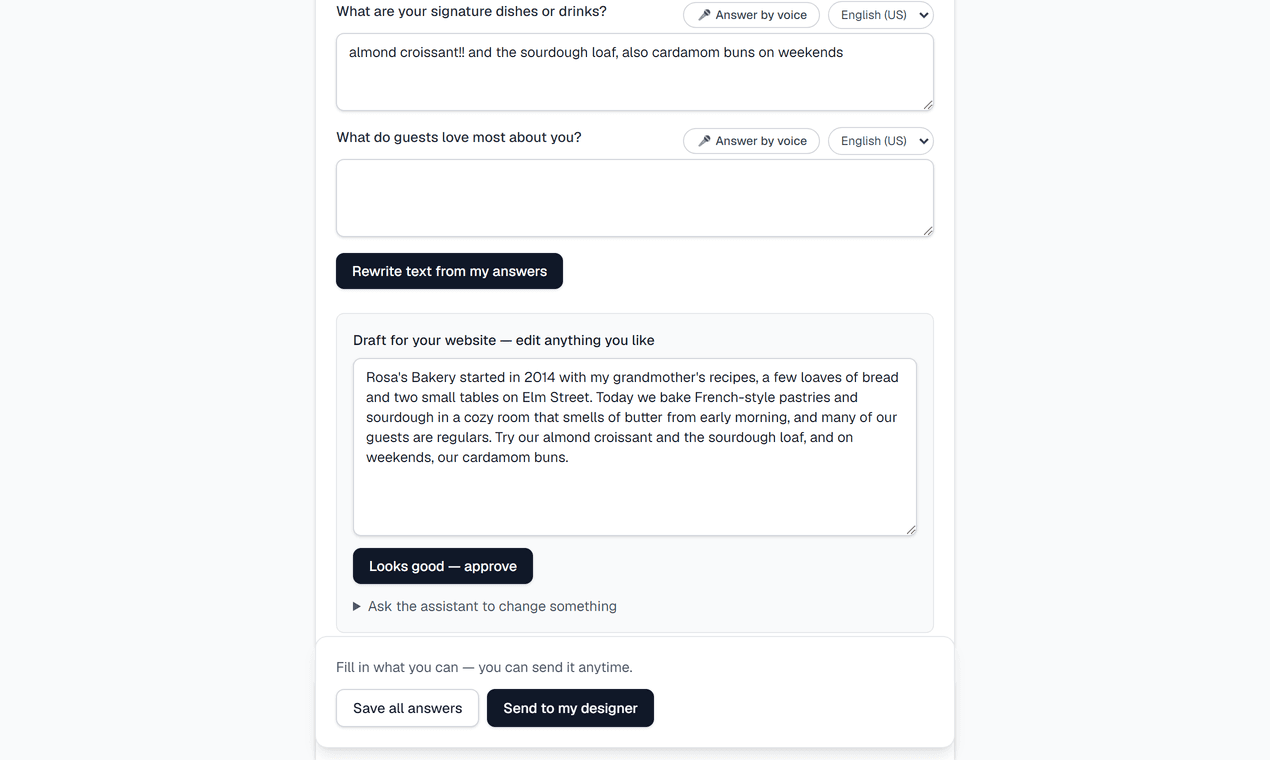Click the microphone icon beside the guests love question
Screen dimensions: 1270x760
pyautogui.click(x=704, y=141)
